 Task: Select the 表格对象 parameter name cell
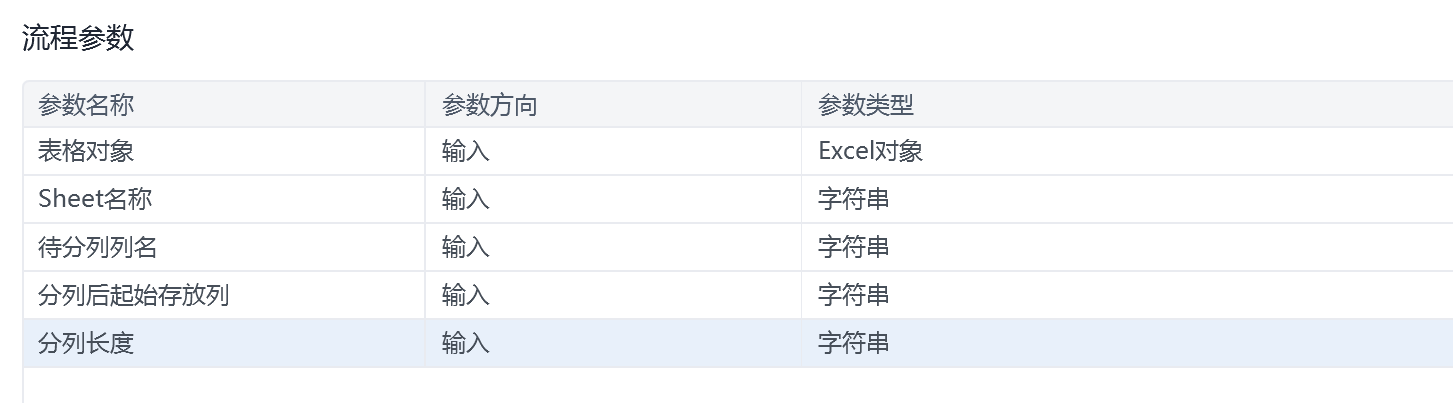(86, 151)
